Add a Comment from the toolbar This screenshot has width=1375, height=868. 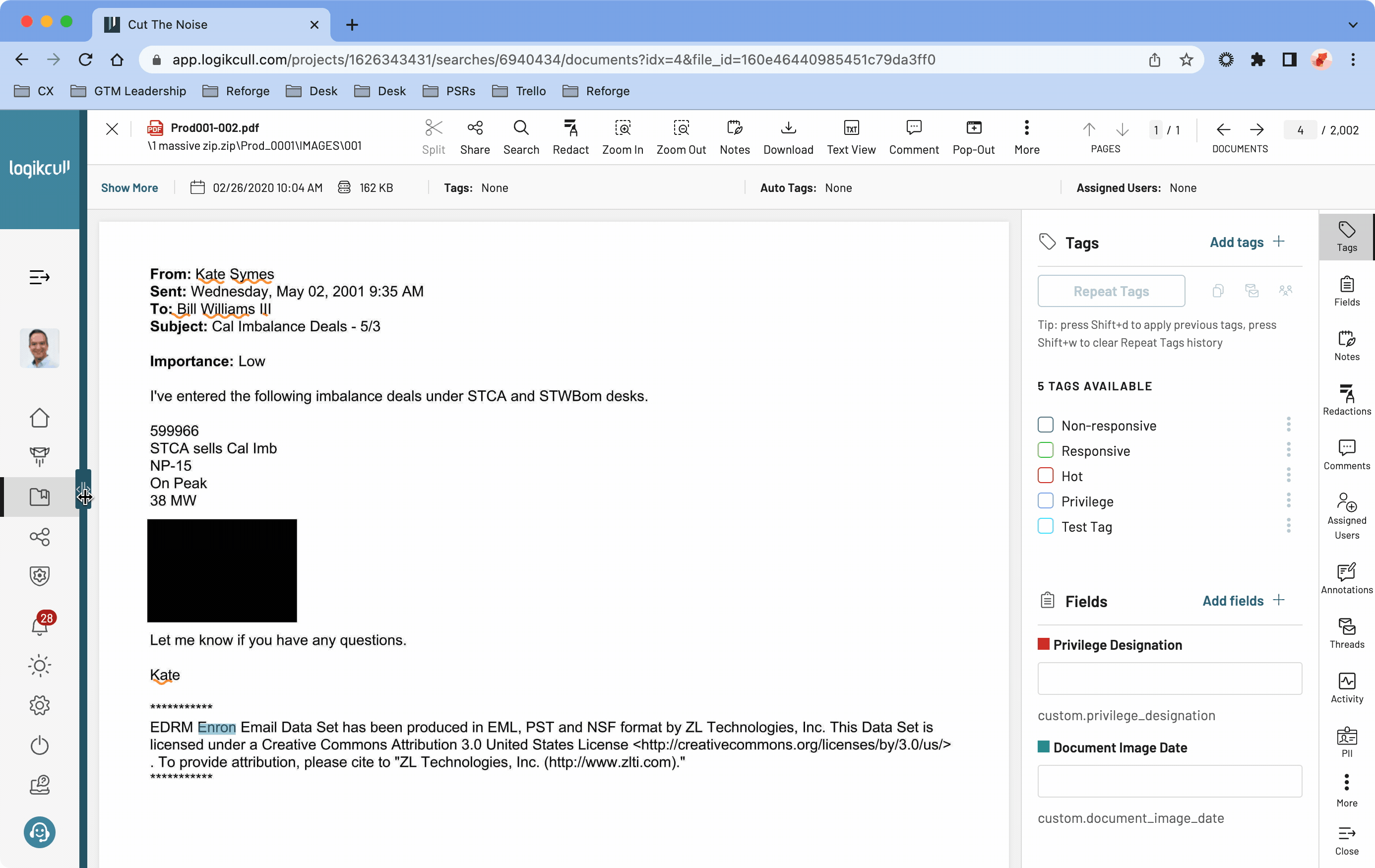click(x=914, y=137)
